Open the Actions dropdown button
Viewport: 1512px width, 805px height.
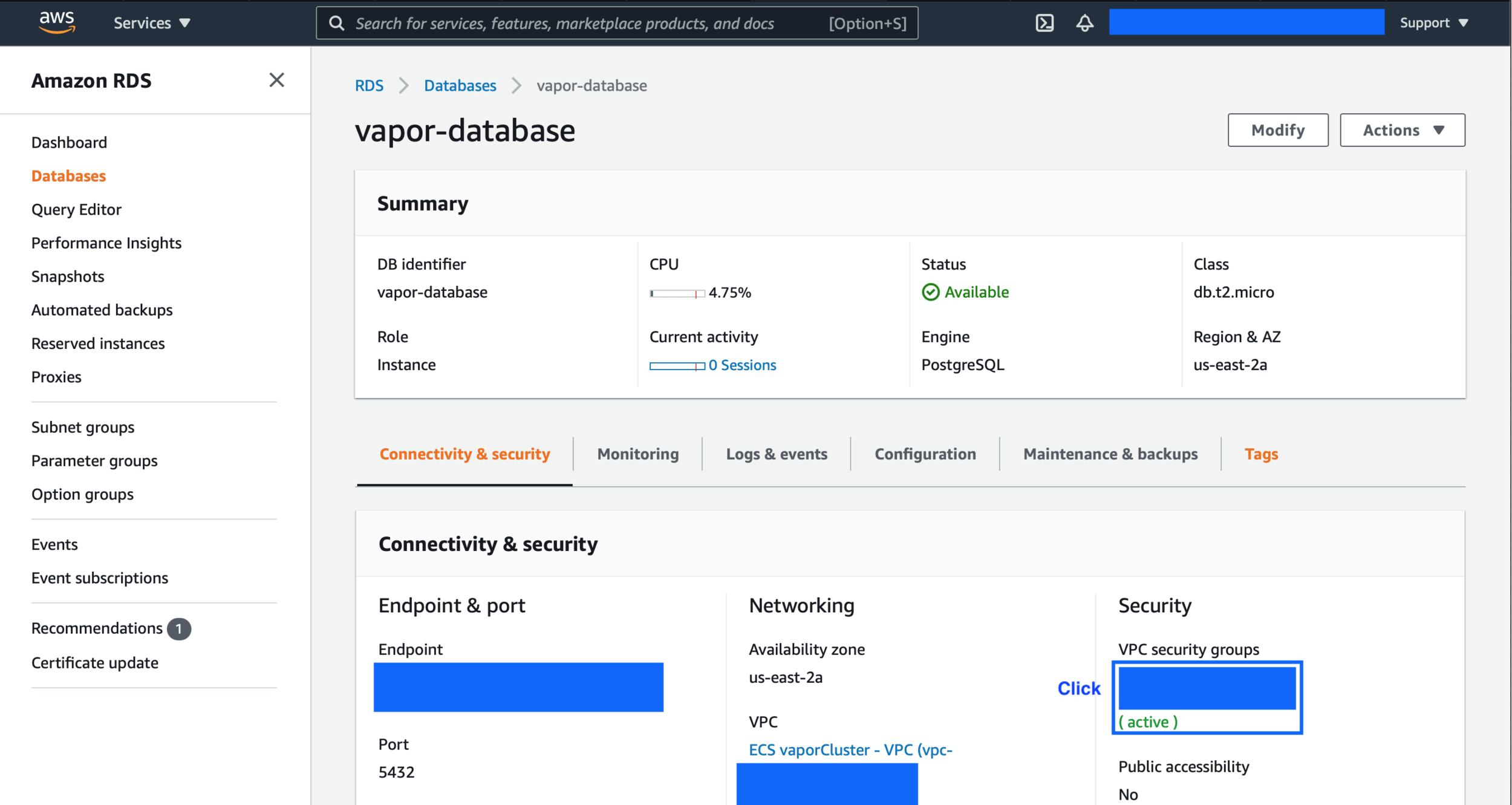[1402, 130]
